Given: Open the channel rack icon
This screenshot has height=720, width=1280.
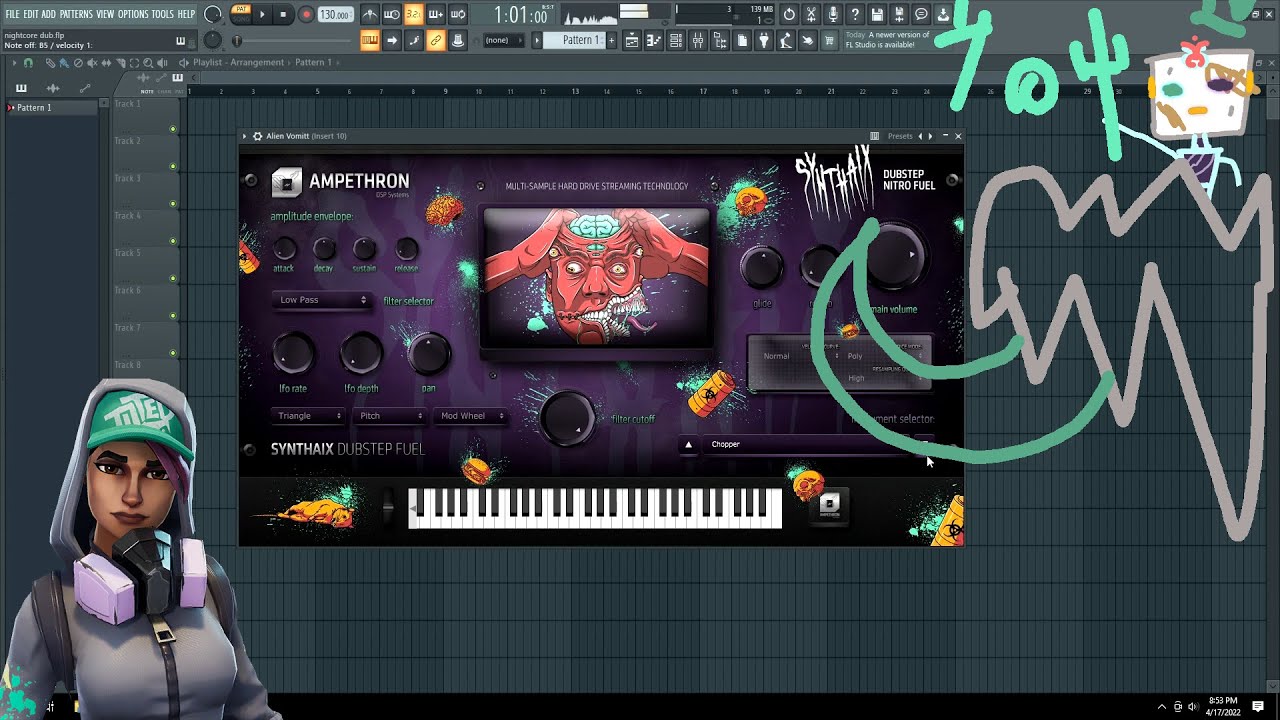Looking at the screenshot, I should (676, 40).
